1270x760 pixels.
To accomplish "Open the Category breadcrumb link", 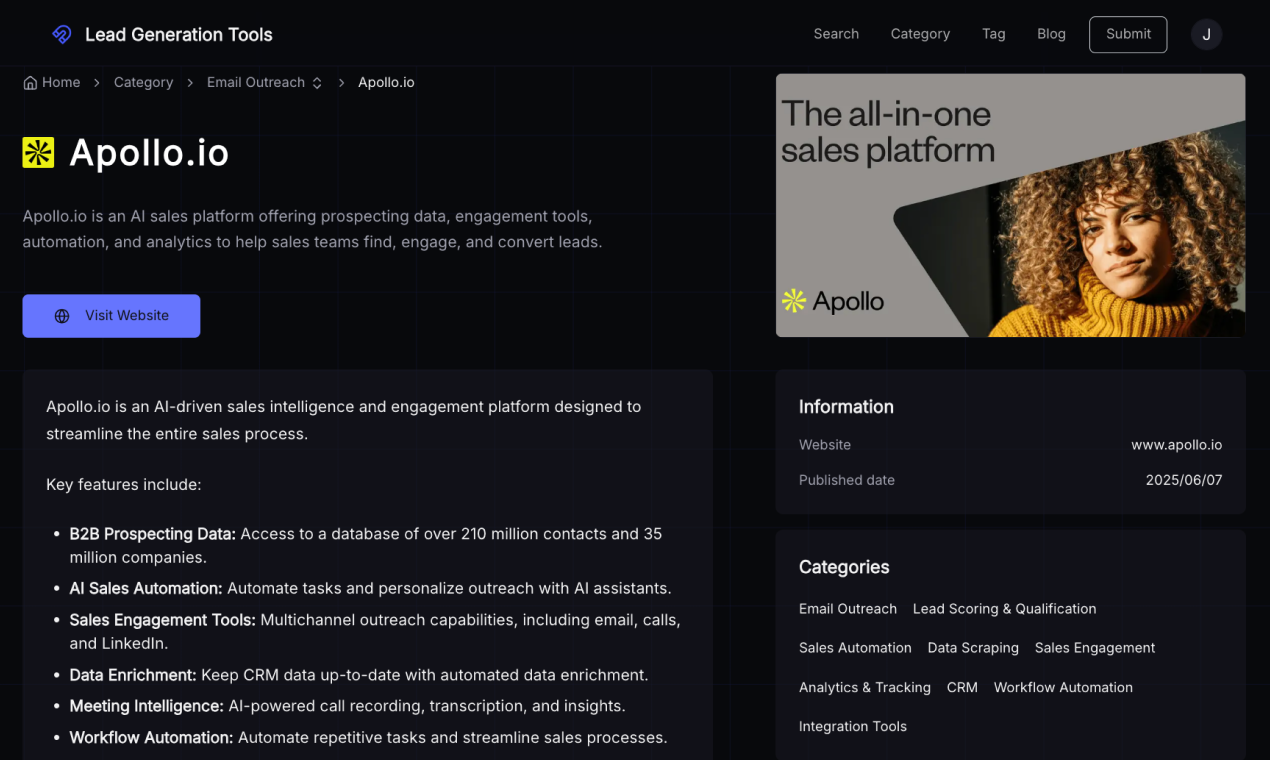I will click(x=143, y=82).
